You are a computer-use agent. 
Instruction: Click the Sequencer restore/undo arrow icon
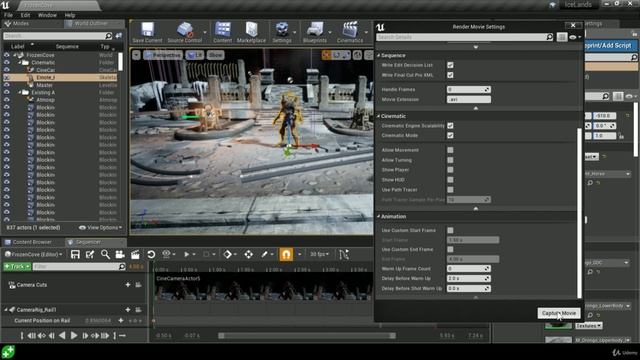click(x=151, y=255)
